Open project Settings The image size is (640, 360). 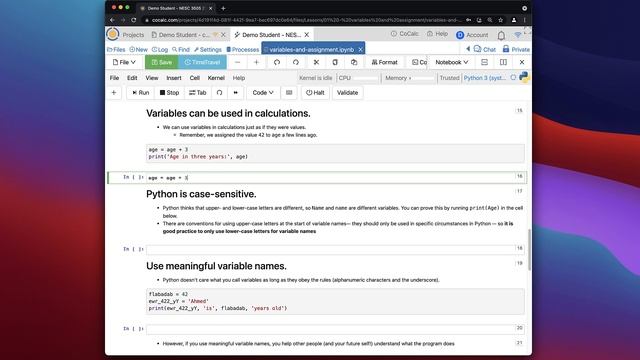(208, 49)
